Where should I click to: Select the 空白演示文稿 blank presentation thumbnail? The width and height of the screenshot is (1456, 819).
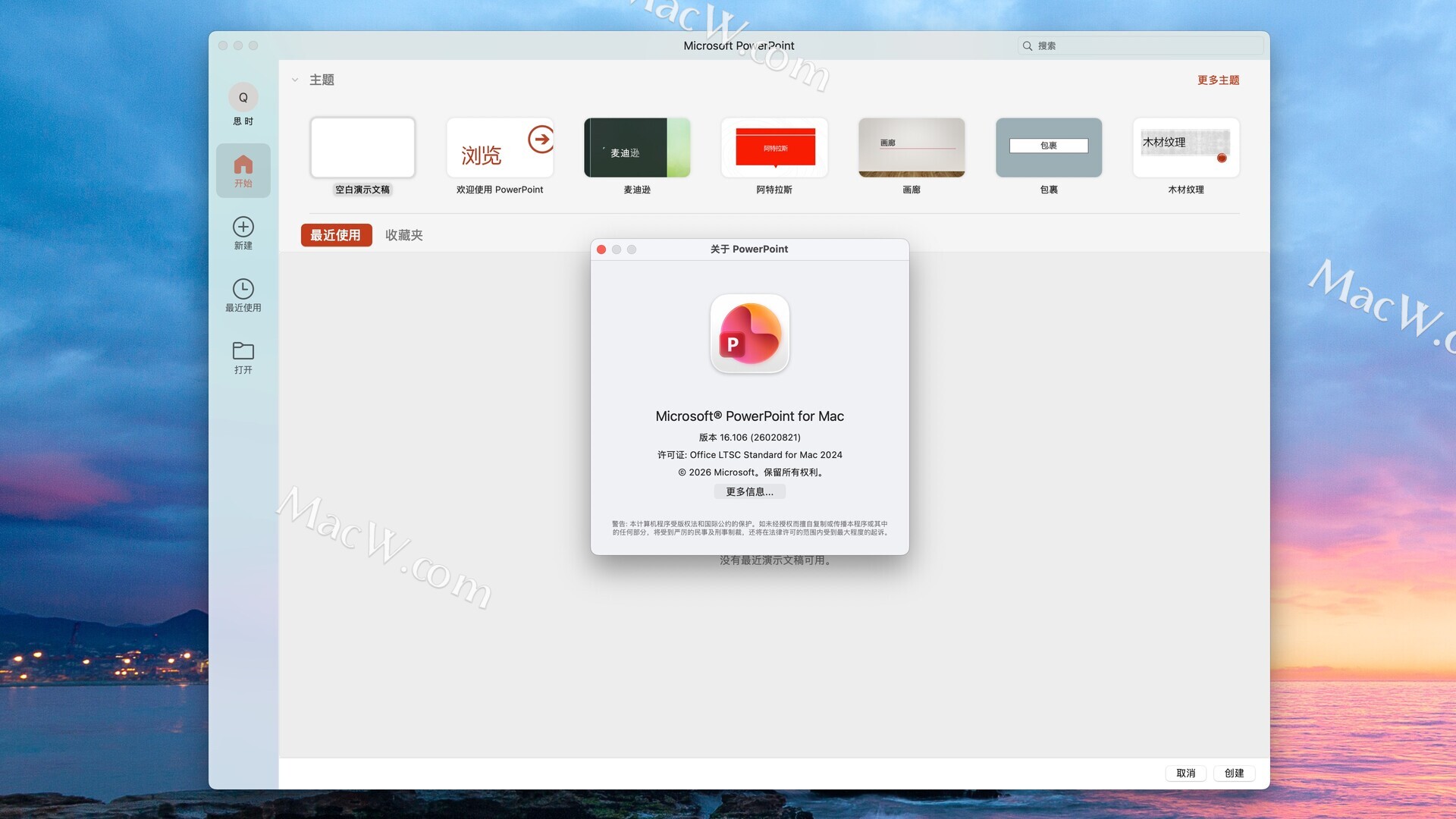[362, 148]
